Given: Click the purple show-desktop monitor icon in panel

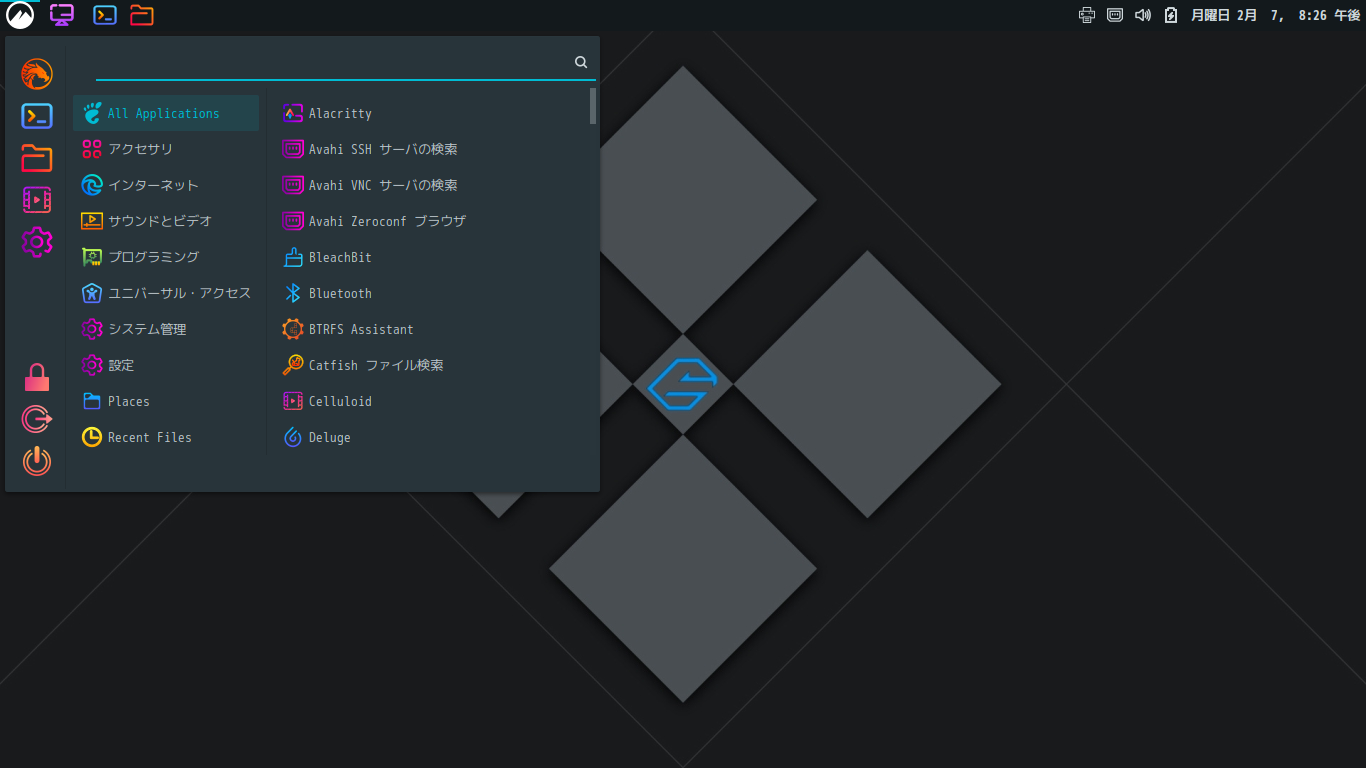Looking at the screenshot, I should point(62,15).
